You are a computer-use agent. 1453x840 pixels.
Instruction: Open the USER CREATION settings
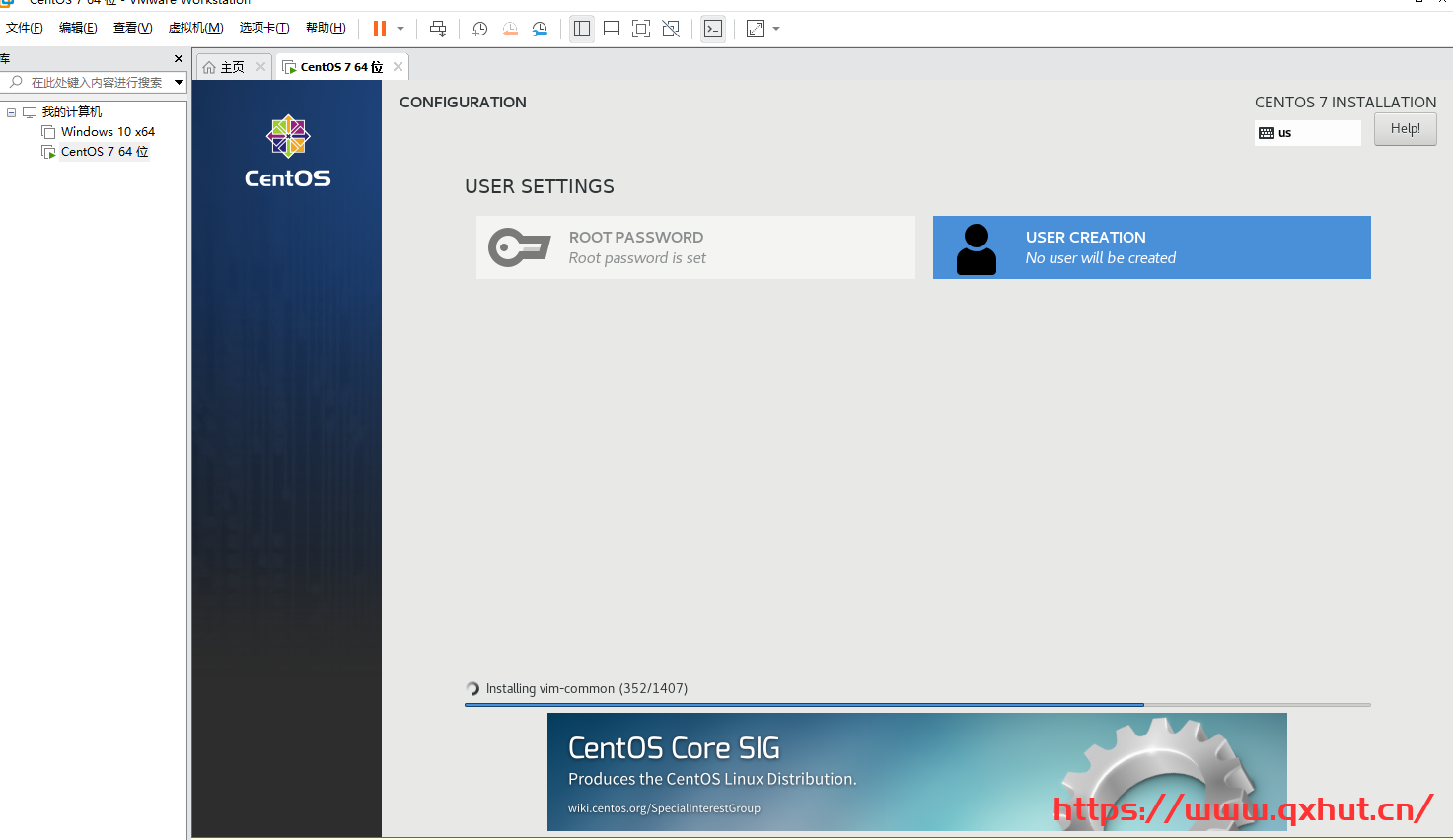click(1151, 247)
